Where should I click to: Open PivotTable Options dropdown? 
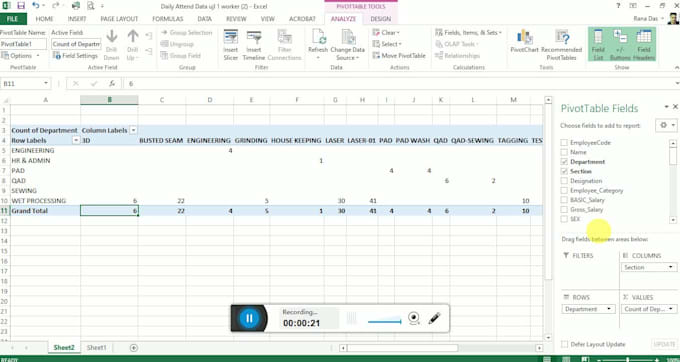point(21,55)
